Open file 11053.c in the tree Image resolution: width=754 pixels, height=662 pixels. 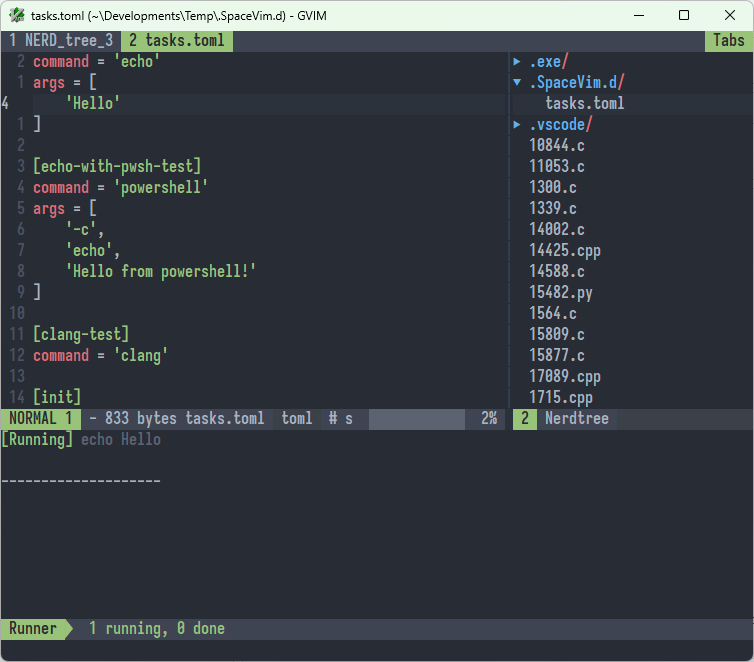pyautogui.click(x=557, y=166)
